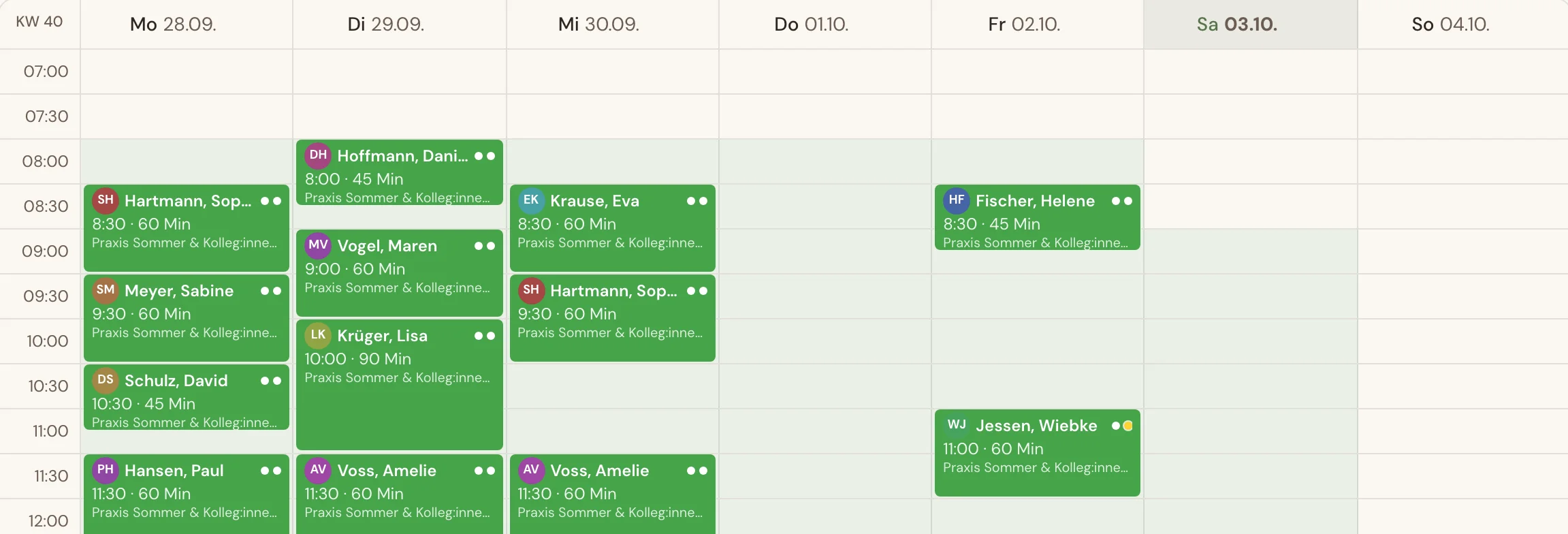Screen dimensions: 1568x534
Task: Click status dots on Jessen, Wiebke appointment
Action: click(1122, 426)
